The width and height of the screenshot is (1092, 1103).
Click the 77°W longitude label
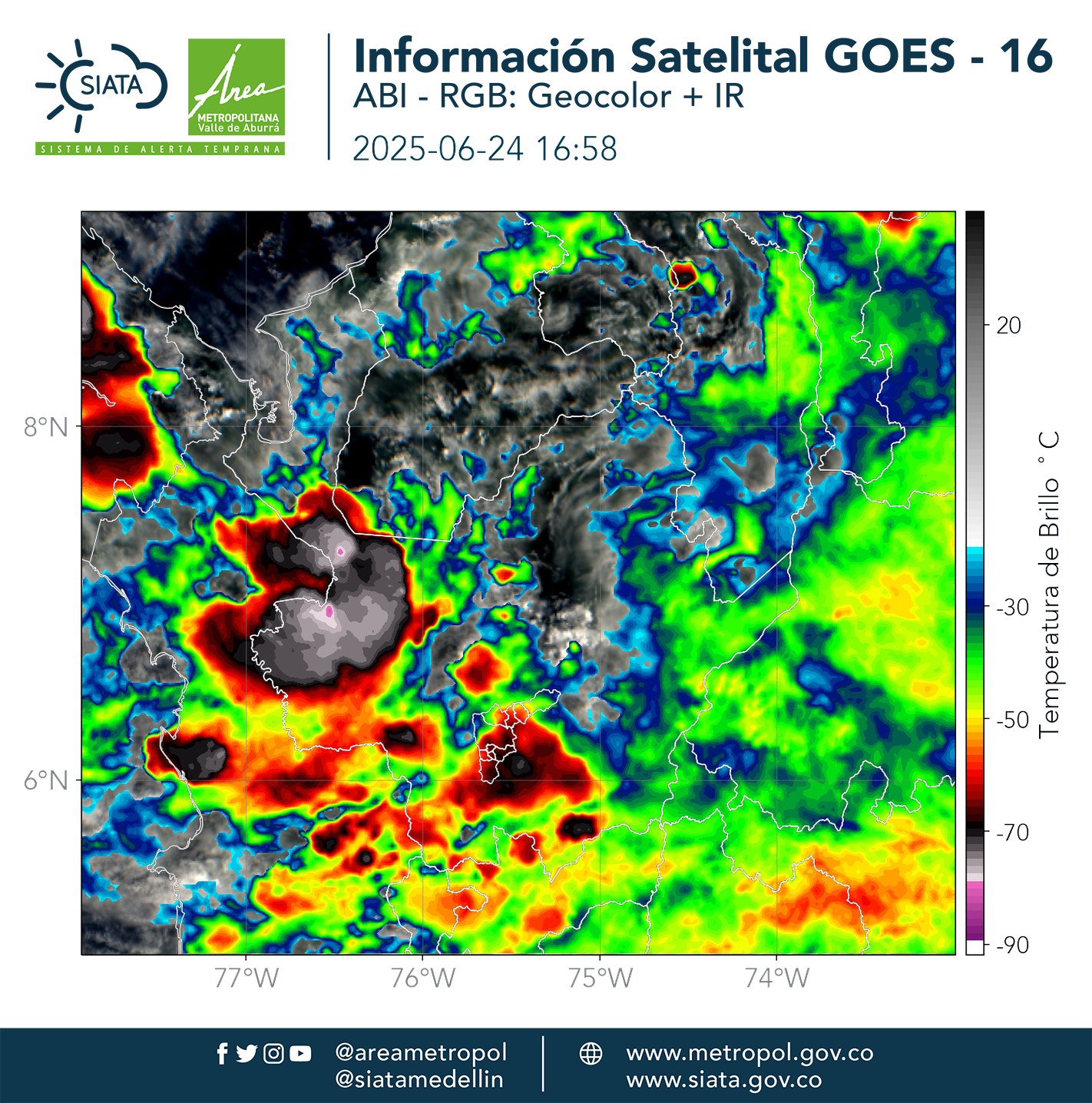click(x=246, y=979)
